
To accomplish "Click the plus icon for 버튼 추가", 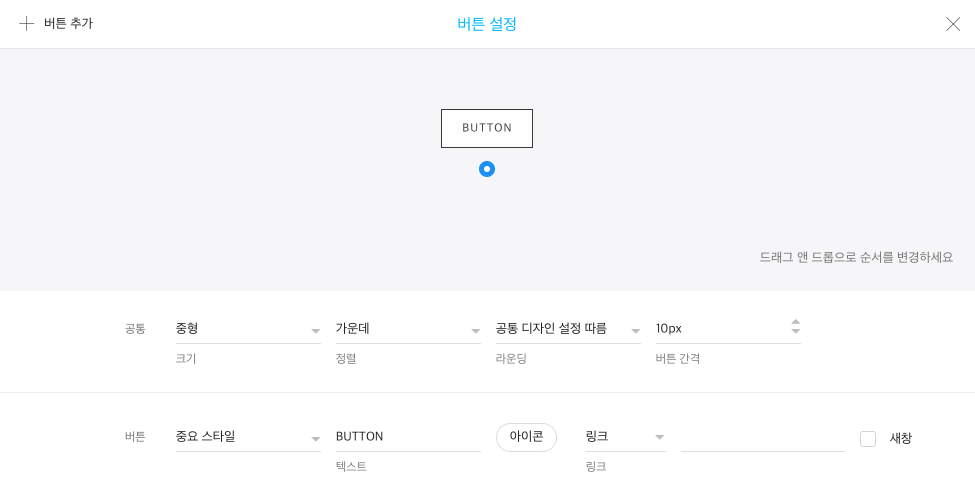I will [27, 24].
